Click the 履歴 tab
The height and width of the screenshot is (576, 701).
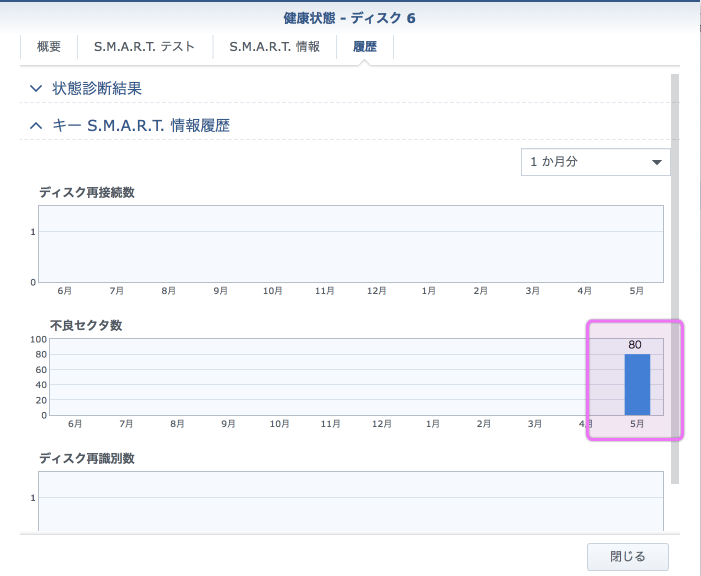tap(365, 47)
